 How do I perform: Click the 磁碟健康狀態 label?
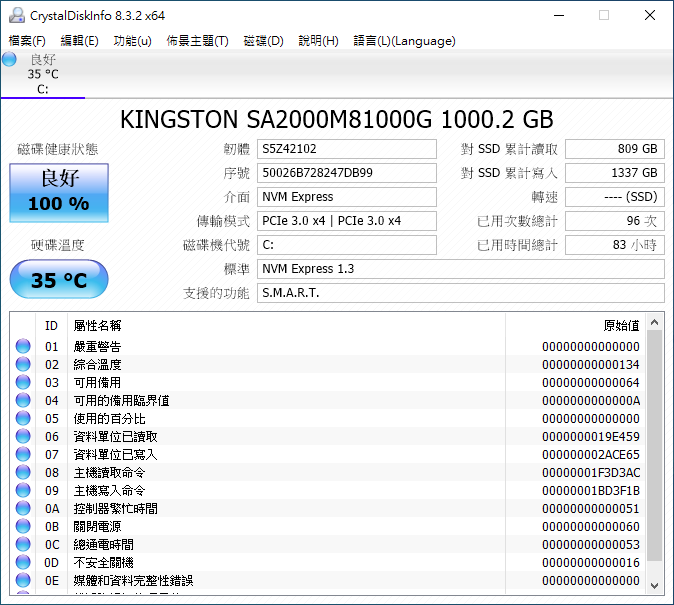tap(58, 149)
